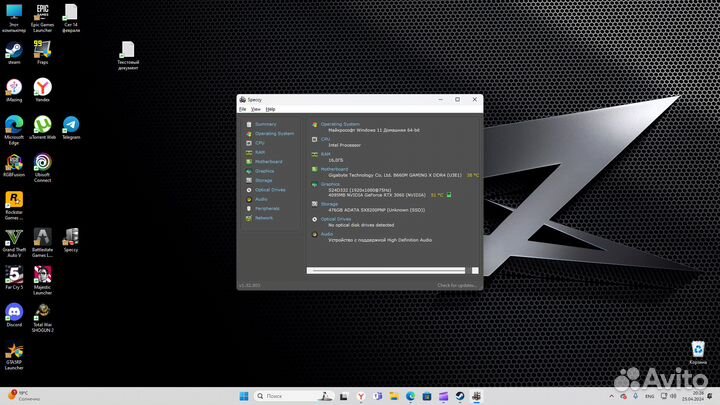This screenshot has width=720, height=405.
Task: Click the Gigabyte B660M motherboard text
Action: (395, 175)
